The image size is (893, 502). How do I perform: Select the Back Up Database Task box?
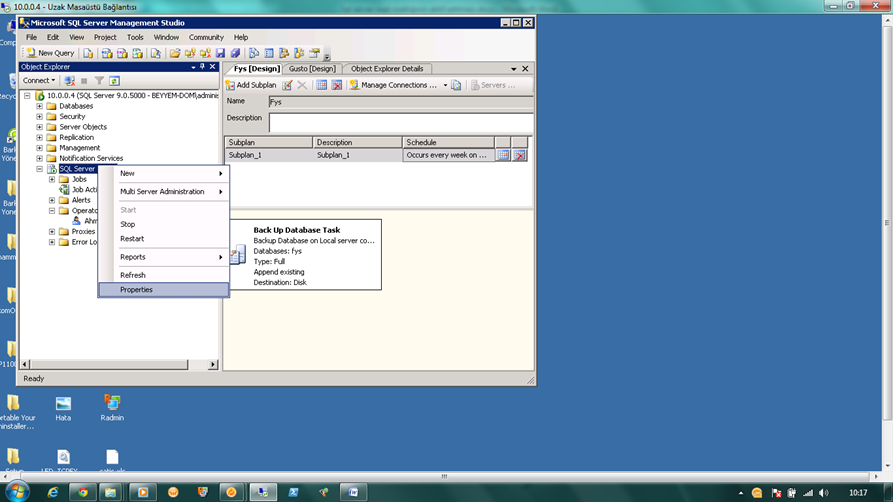[x=306, y=255]
